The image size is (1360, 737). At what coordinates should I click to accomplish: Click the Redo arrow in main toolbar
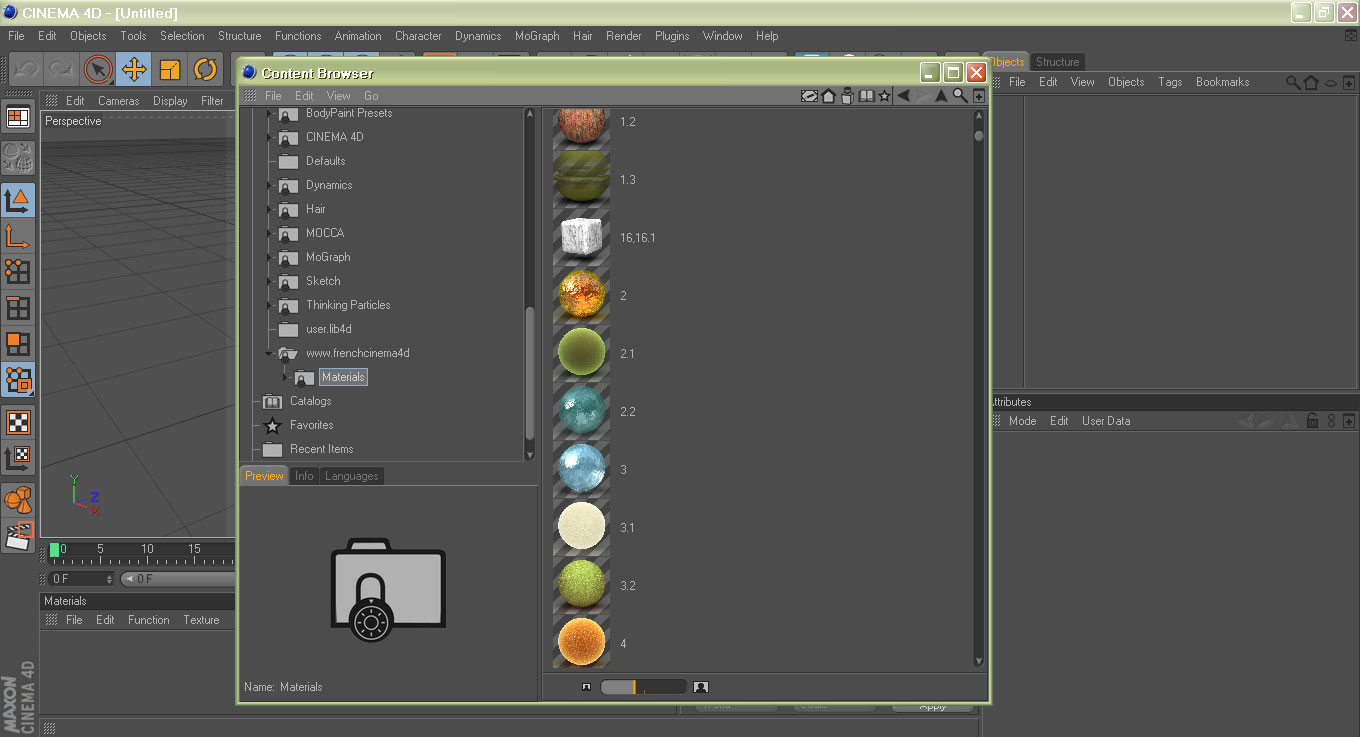point(61,69)
